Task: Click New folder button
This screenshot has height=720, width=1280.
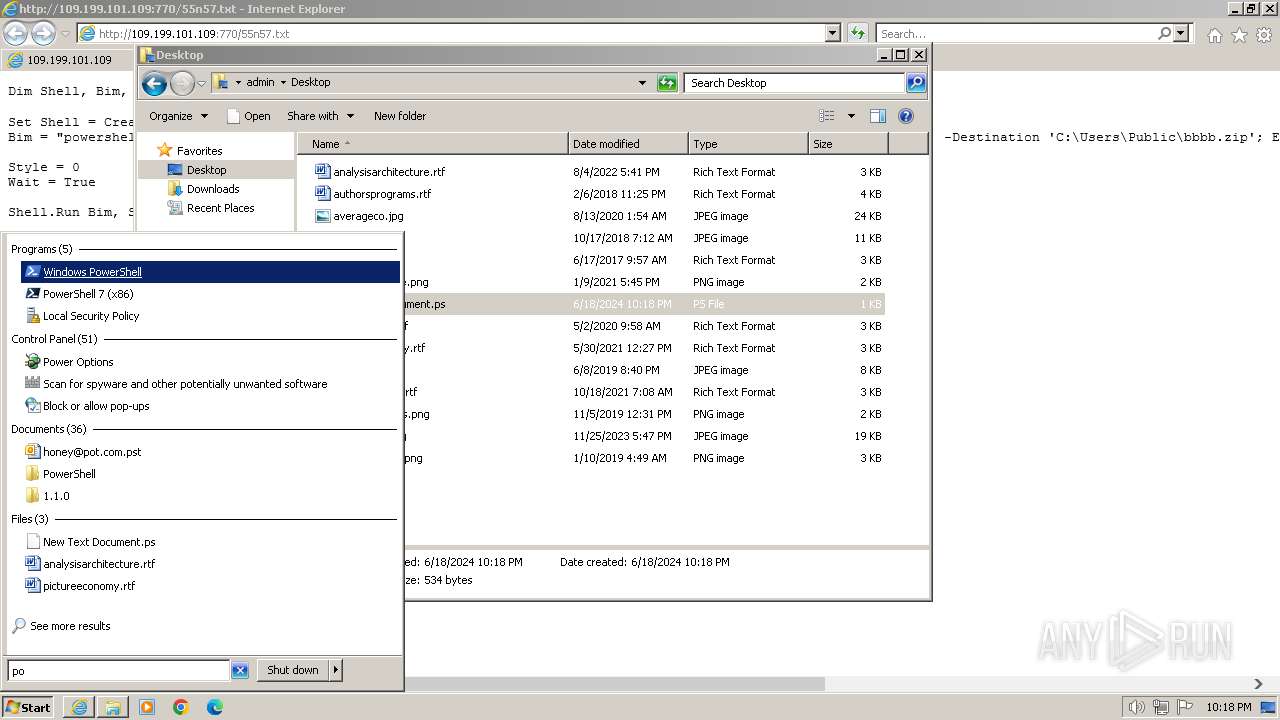Action: (400, 116)
